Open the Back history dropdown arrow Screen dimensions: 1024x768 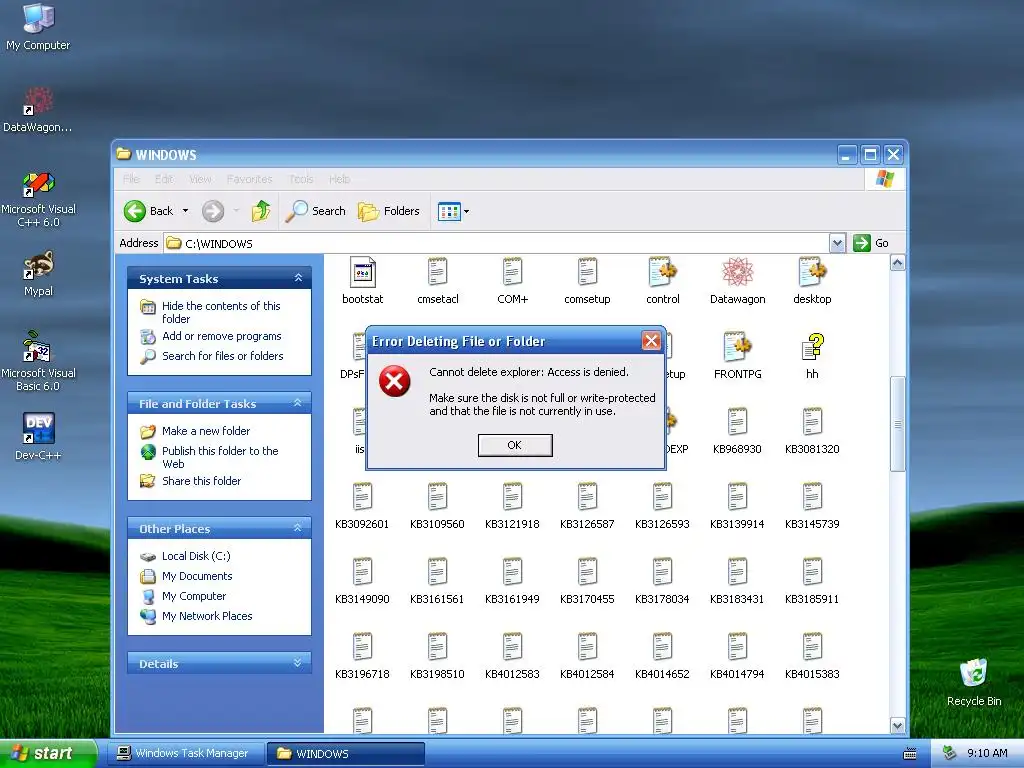click(185, 211)
